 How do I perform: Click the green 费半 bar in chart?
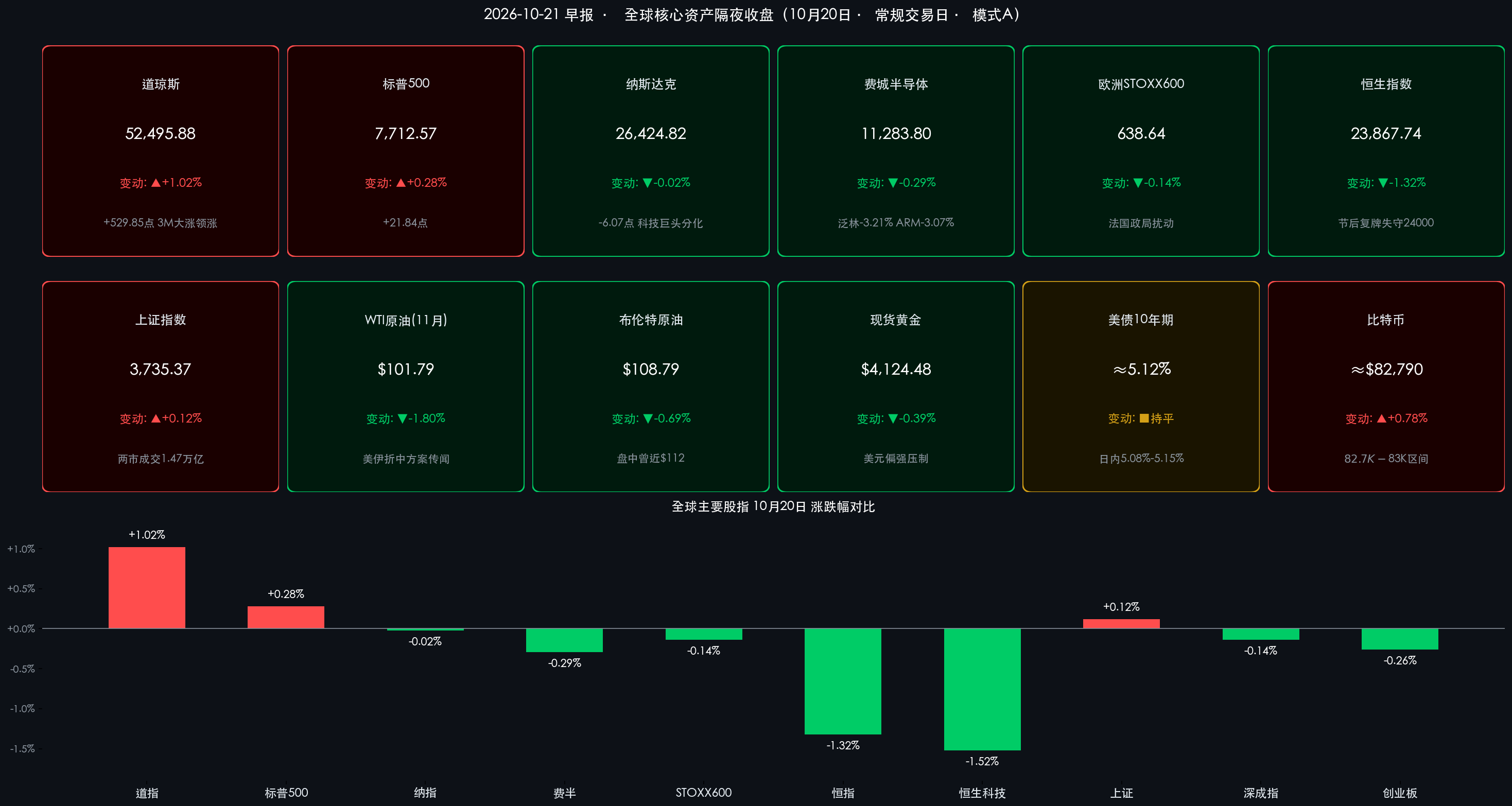(x=564, y=640)
